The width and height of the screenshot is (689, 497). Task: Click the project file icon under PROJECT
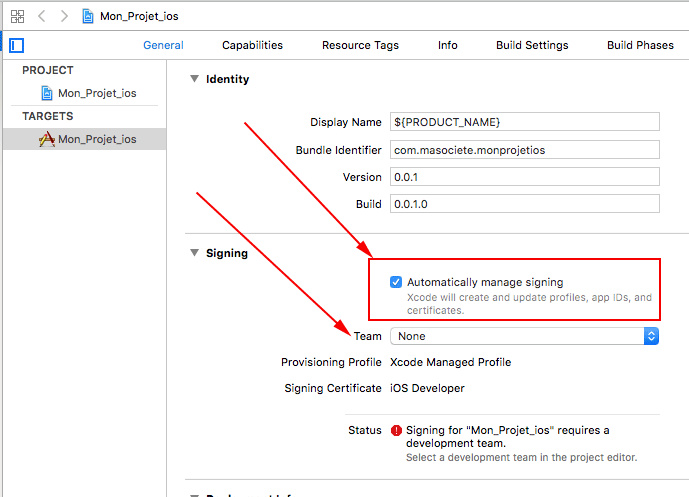(47, 93)
